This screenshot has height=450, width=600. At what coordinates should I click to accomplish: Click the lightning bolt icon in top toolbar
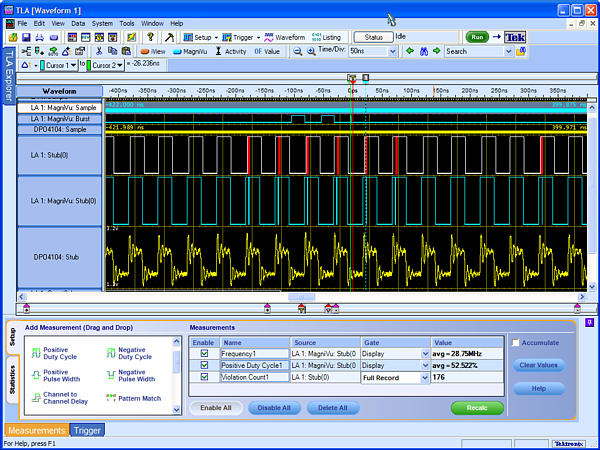(131, 37)
